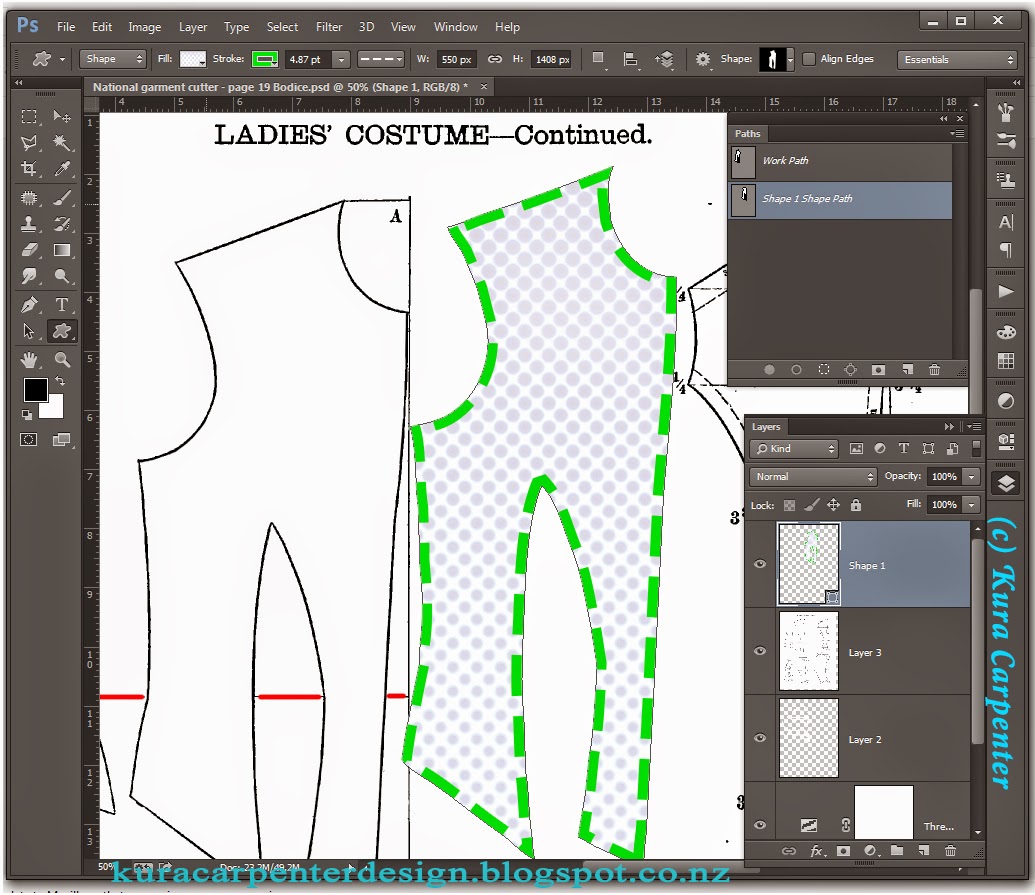The height and width of the screenshot is (895, 1035).
Task: Create a new layer in the Layers panel
Action: (922, 851)
